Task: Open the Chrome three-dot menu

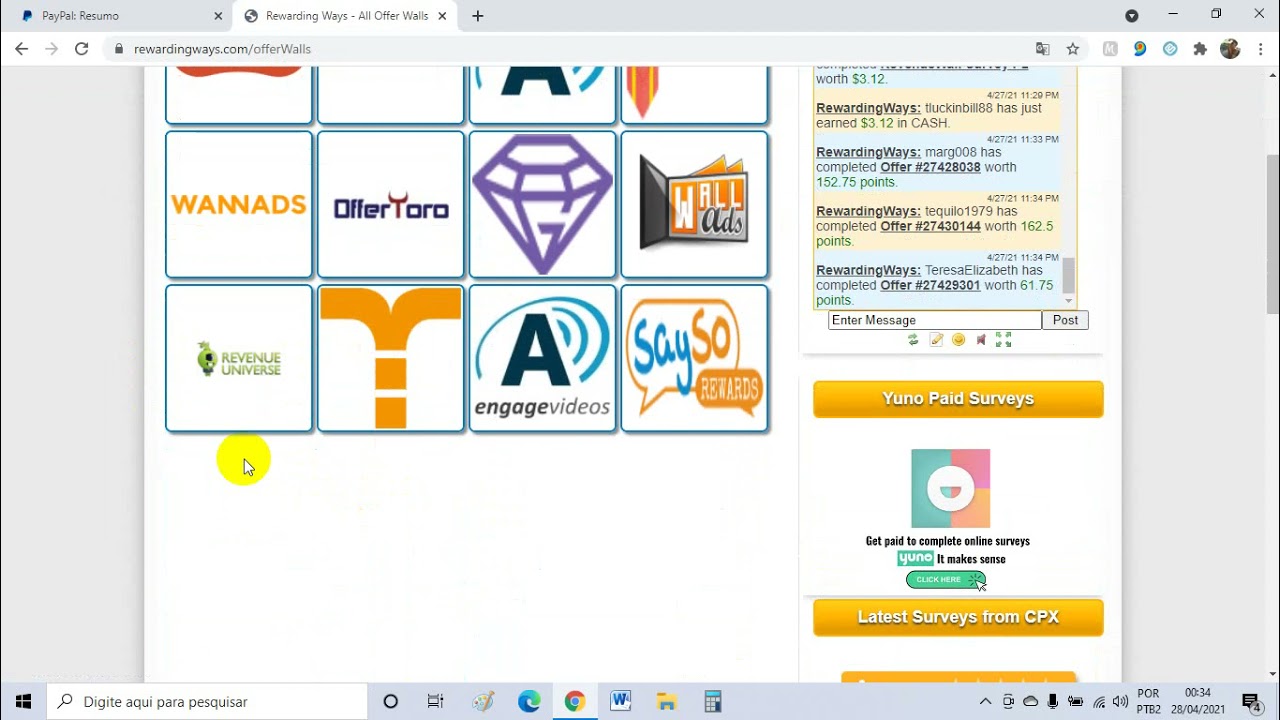Action: (1259, 49)
